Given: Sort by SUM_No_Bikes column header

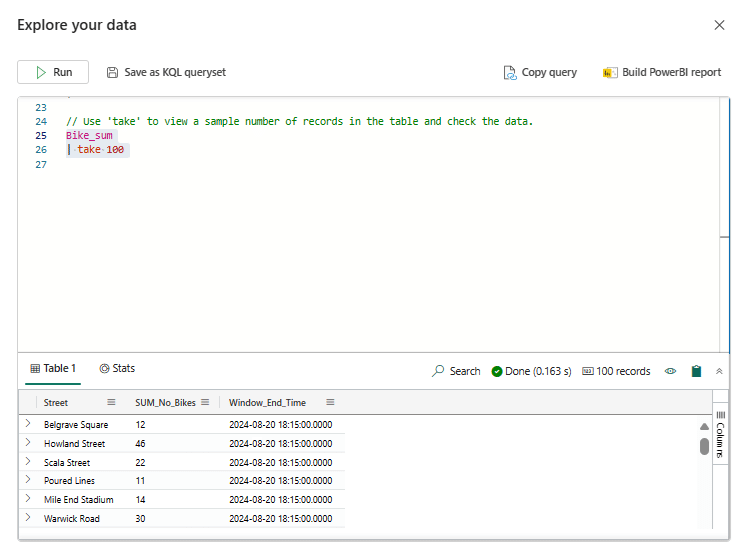Looking at the screenshot, I should (165, 402).
